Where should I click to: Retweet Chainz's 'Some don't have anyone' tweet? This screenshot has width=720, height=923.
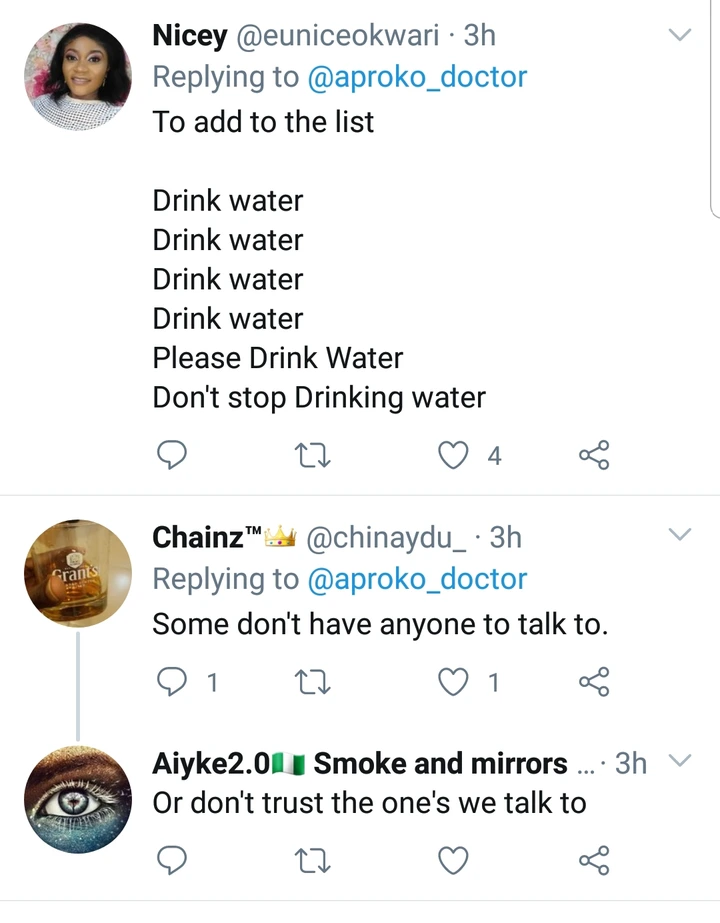314,682
